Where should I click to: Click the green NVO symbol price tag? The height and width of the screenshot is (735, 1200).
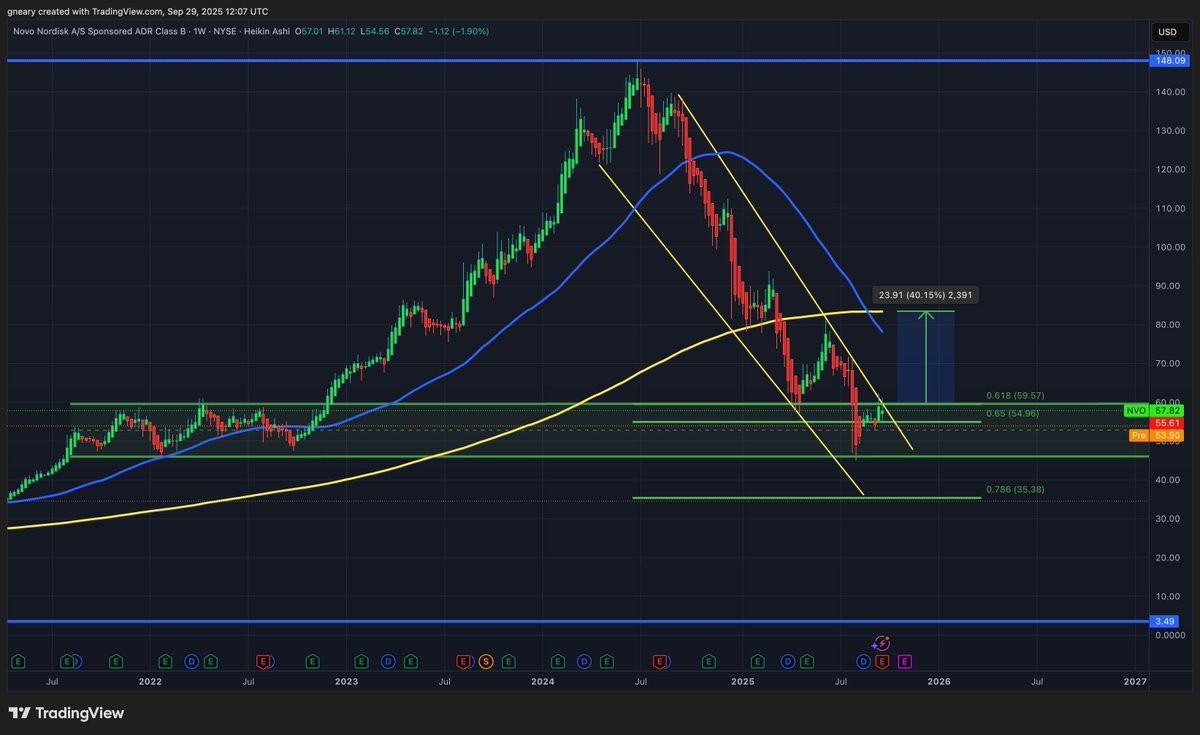coord(1136,411)
